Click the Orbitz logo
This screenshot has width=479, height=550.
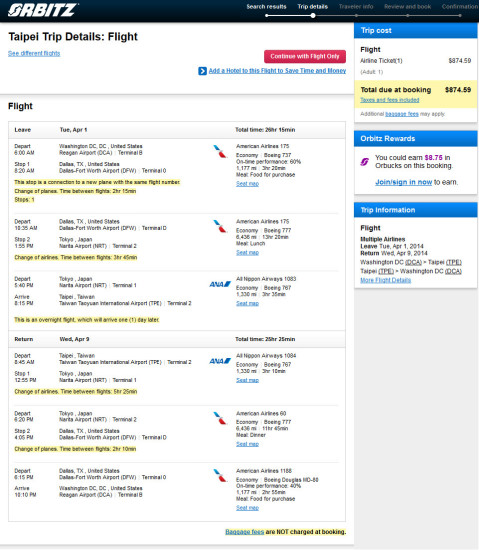coord(43,10)
